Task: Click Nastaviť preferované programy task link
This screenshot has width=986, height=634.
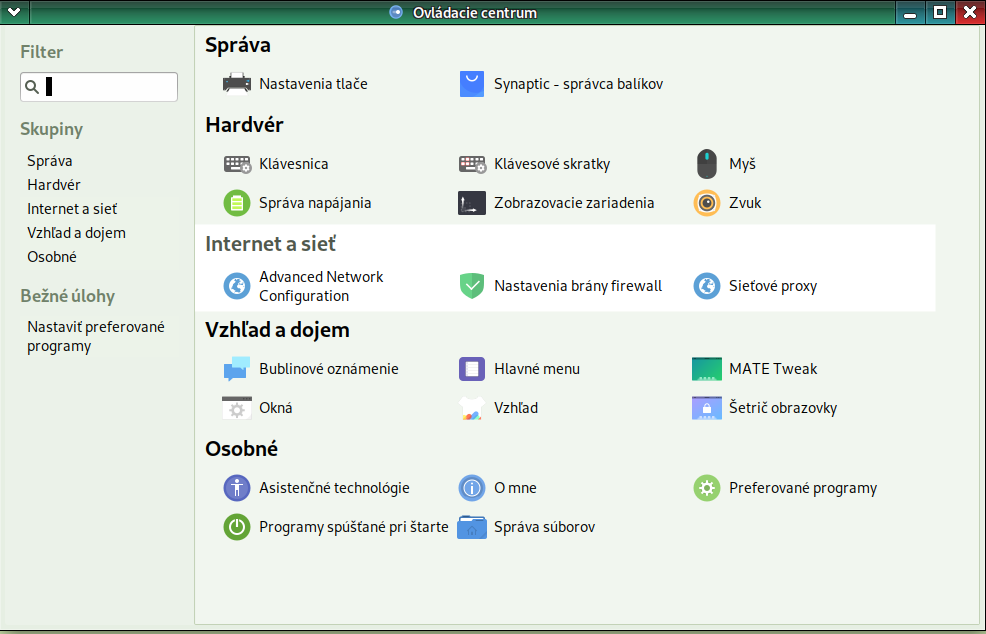Action: coord(96,337)
